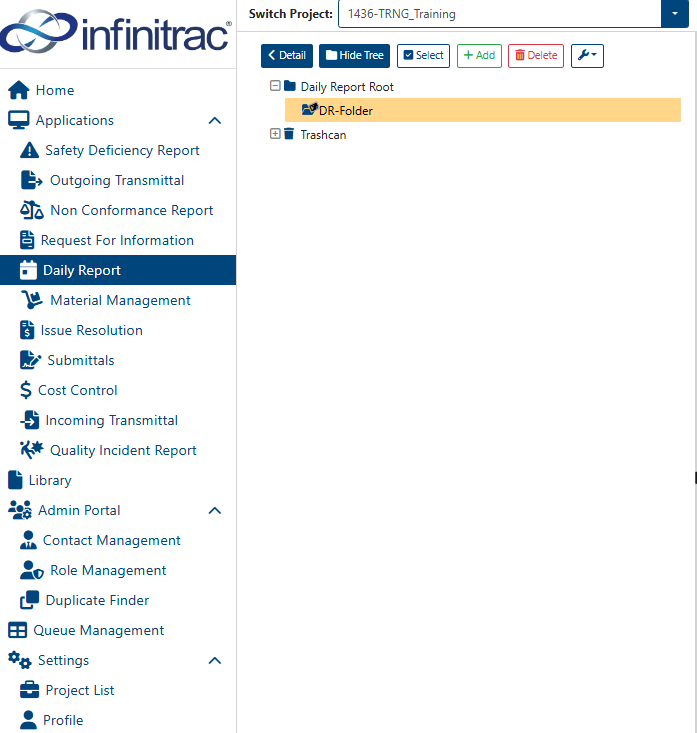Open Safety Deficiency Report application
697x733 pixels.
122,150
